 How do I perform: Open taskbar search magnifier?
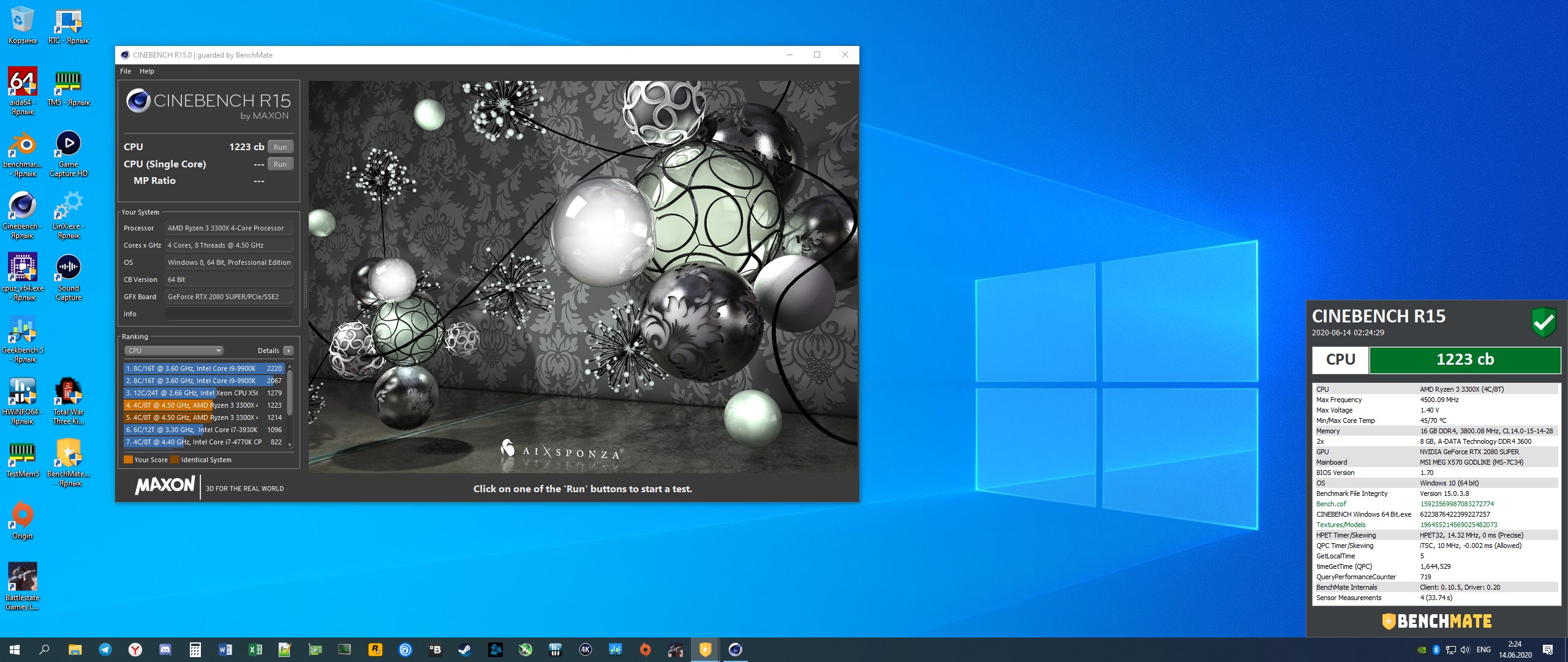pos(44,650)
